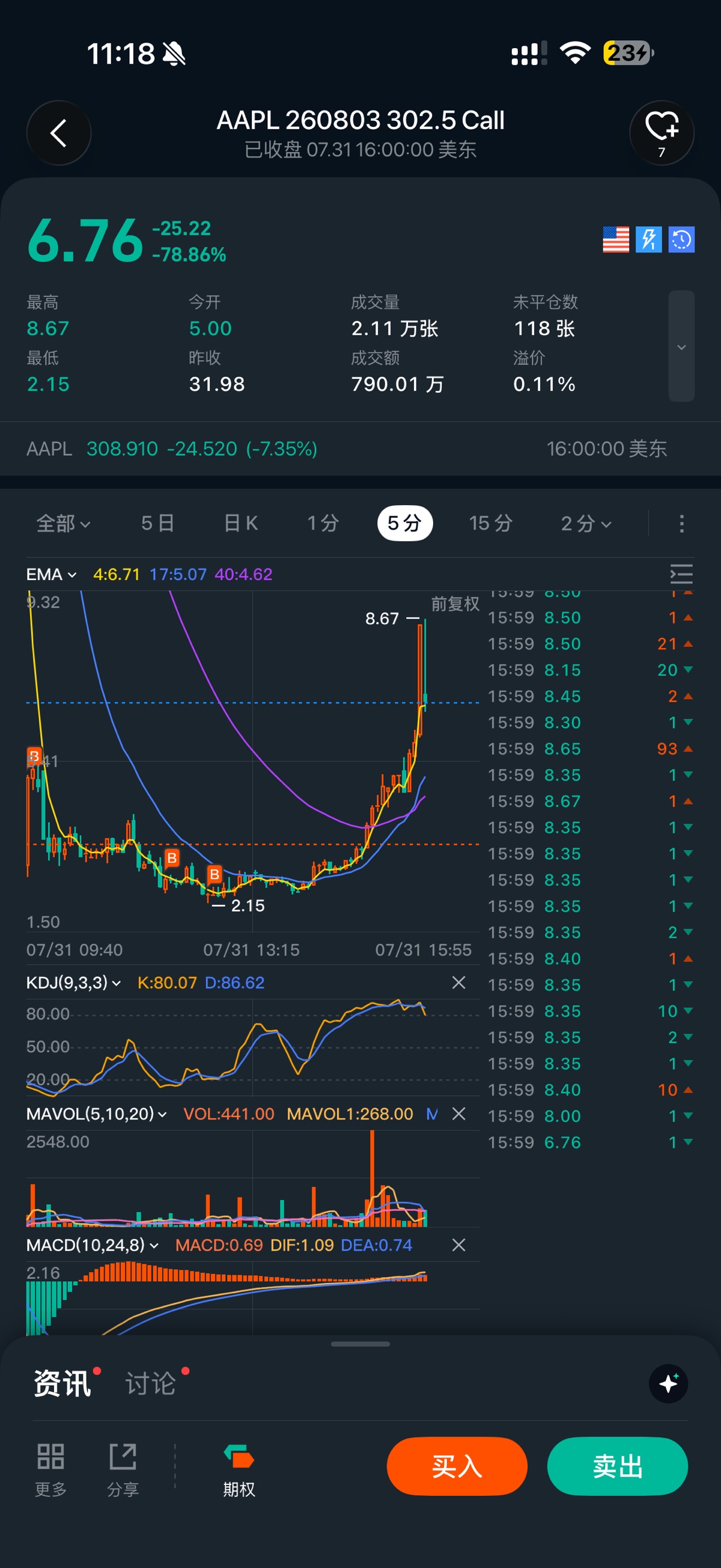Tap the main 6.76 price

click(x=85, y=241)
